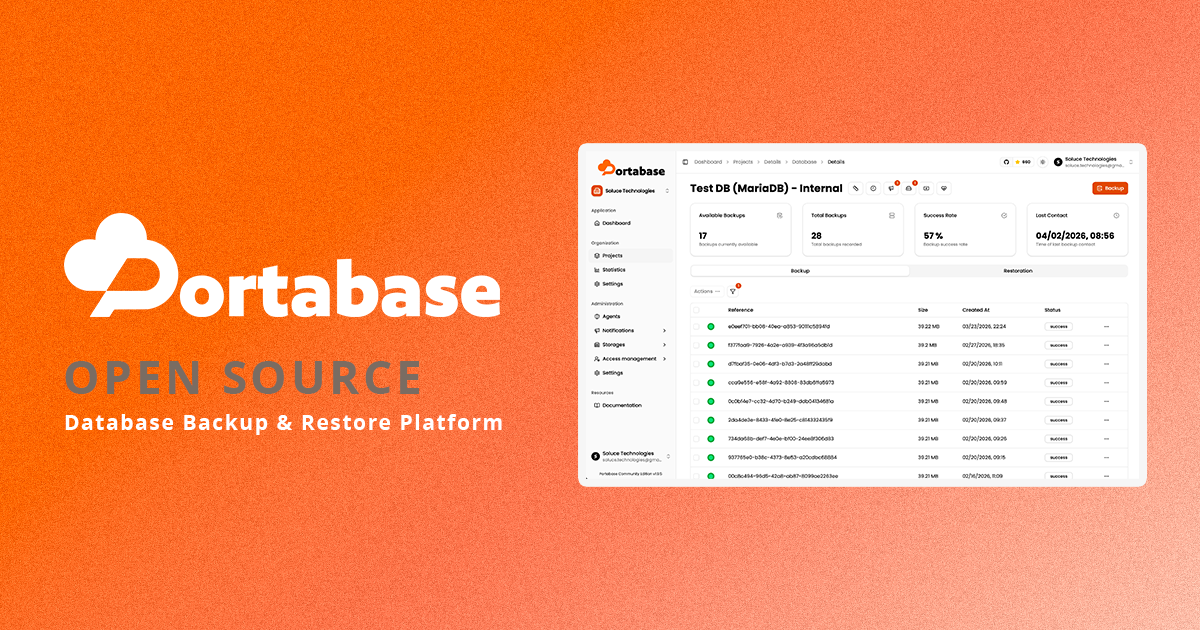1200x630 pixels.
Task: Click the icon just left of the diamond icon
Action: point(926,188)
